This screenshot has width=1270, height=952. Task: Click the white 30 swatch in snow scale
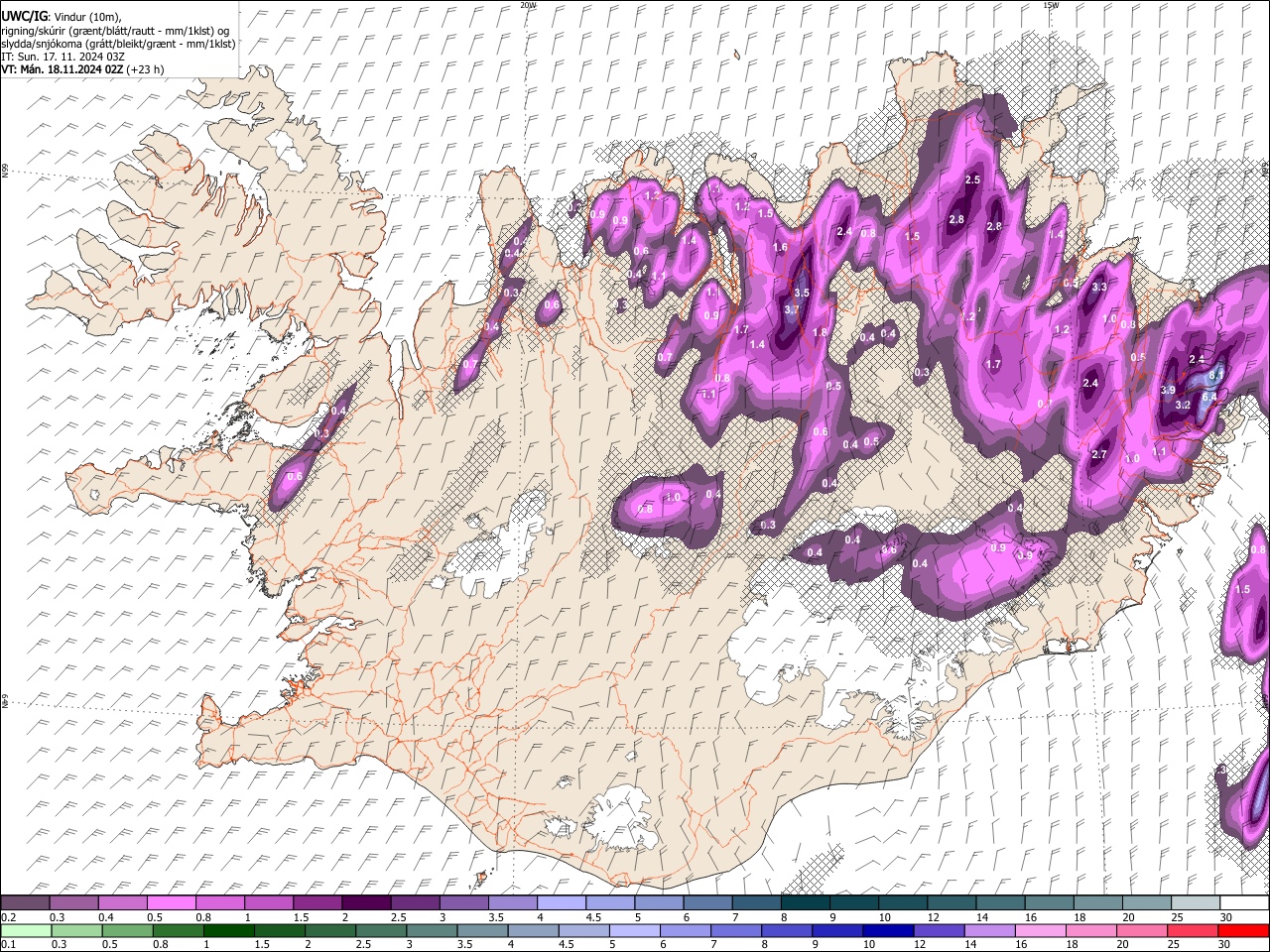click(1244, 902)
